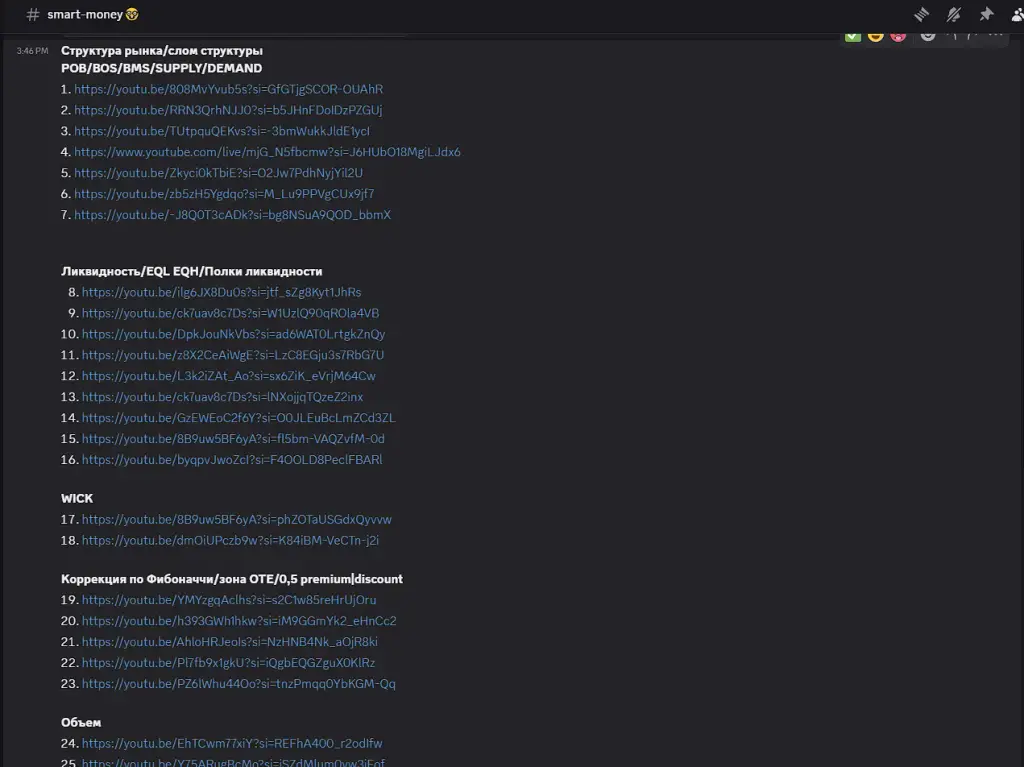The width and height of the screenshot is (1024, 767).
Task: Open link 20 youtu.be/h393GWh1hkw
Action: pos(239,621)
